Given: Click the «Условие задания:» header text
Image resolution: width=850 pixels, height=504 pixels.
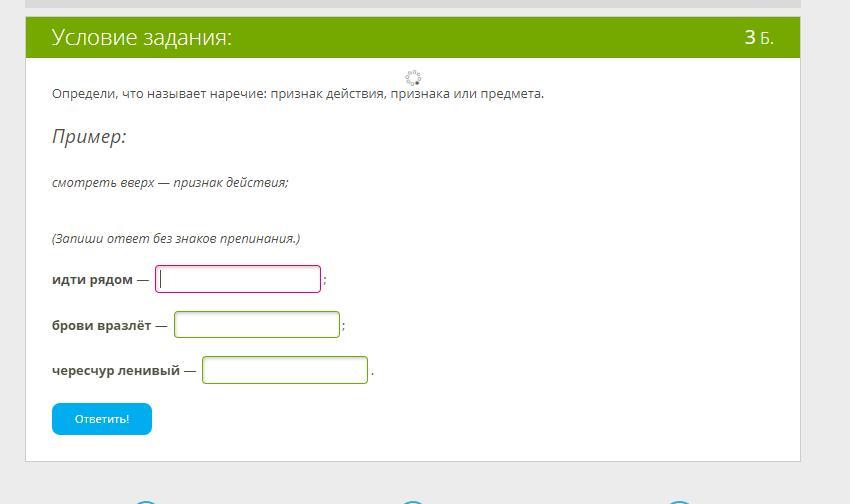Looking at the screenshot, I should coord(142,37).
